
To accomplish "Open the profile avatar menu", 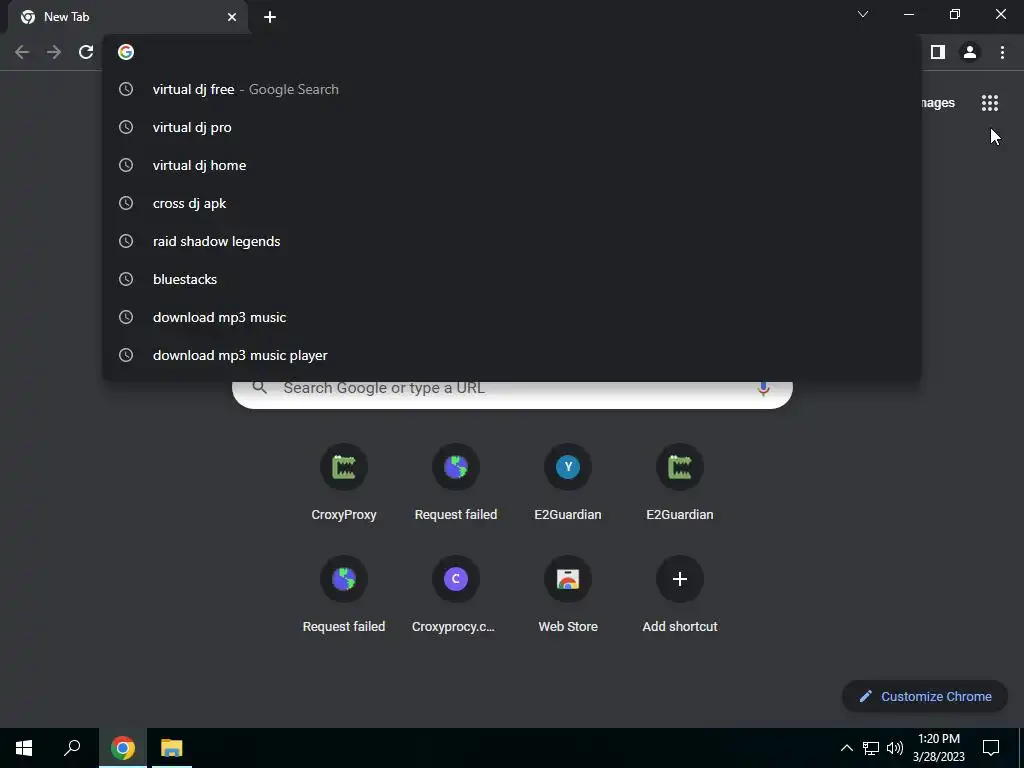I will tap(970, 52).
